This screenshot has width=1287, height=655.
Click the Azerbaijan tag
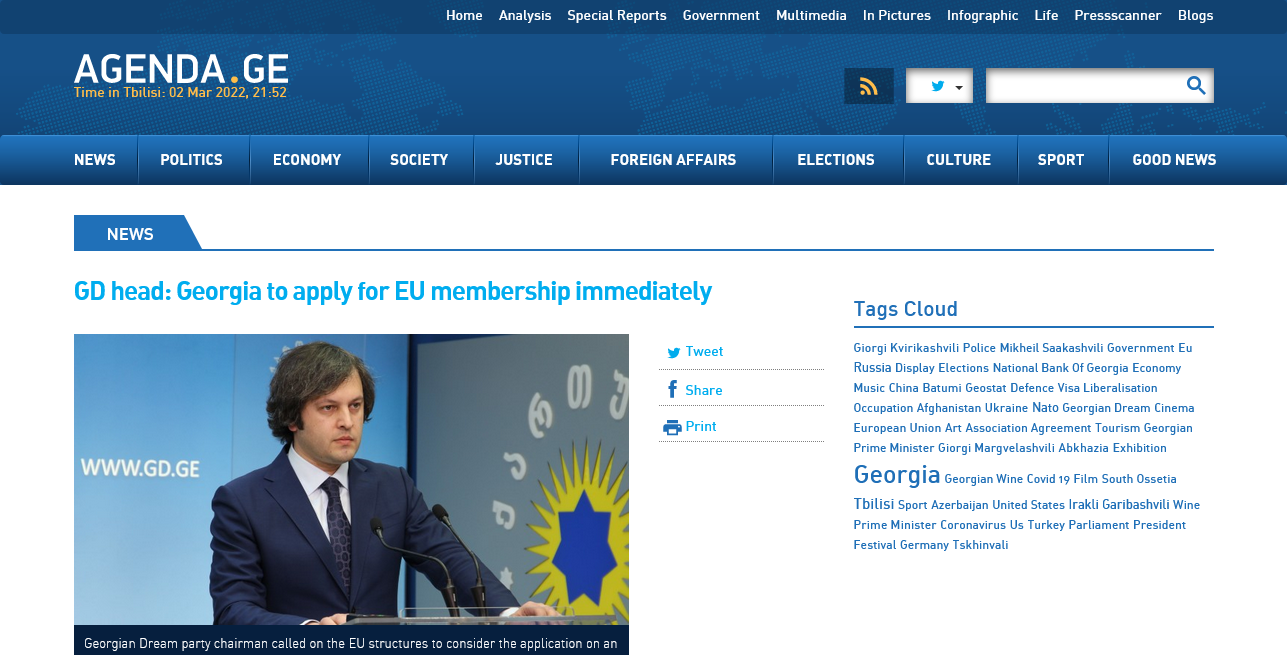(x=959, y=506)
